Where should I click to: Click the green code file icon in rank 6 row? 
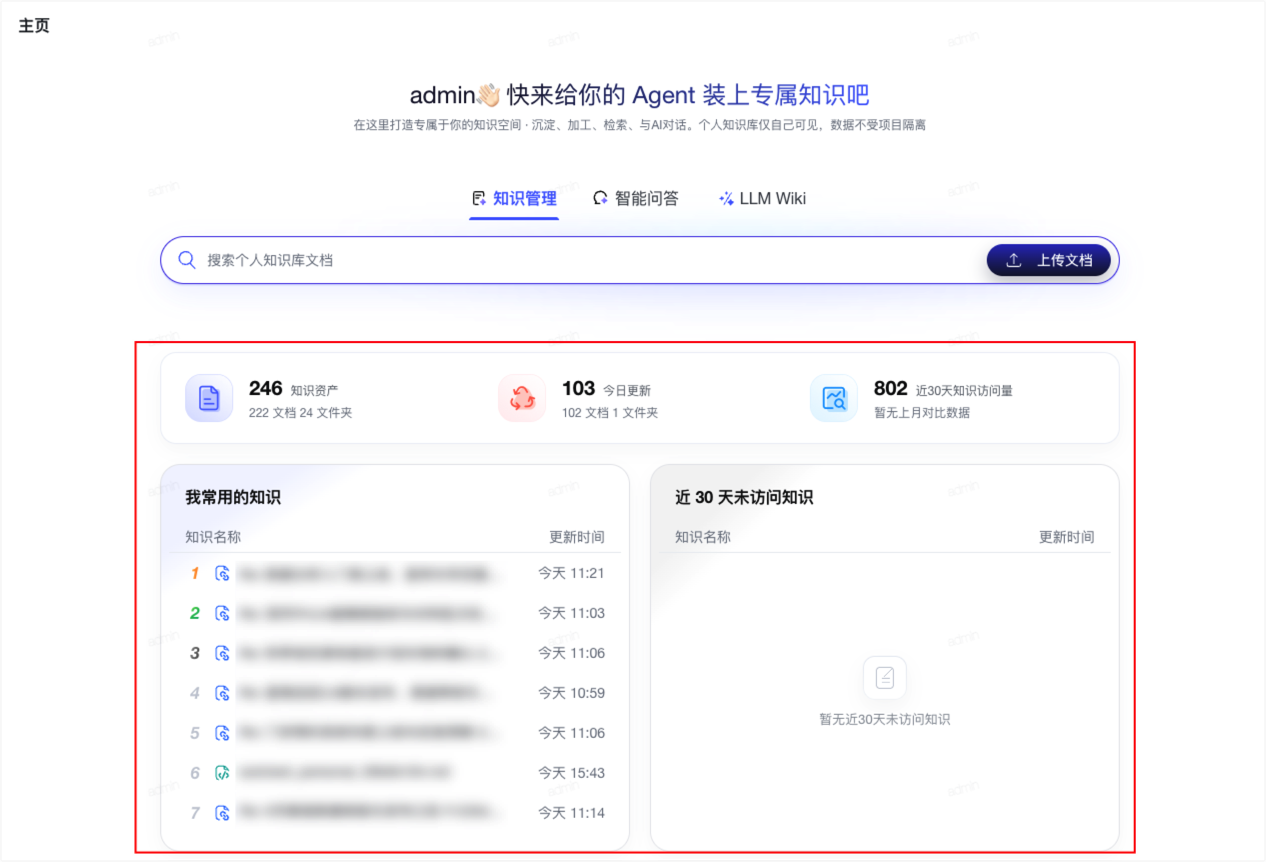223,773
